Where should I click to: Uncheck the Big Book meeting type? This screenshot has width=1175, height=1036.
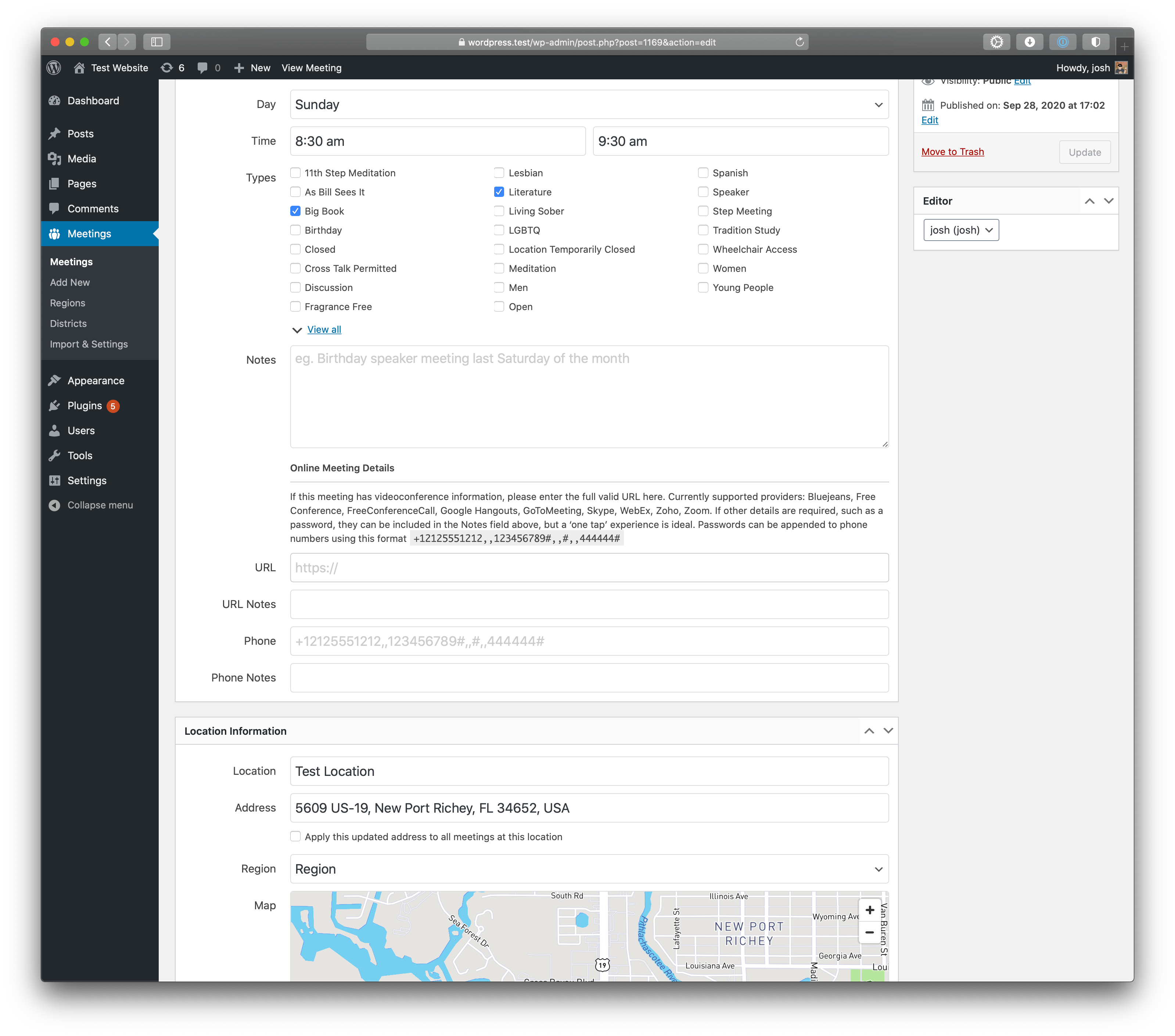point(295,211)
